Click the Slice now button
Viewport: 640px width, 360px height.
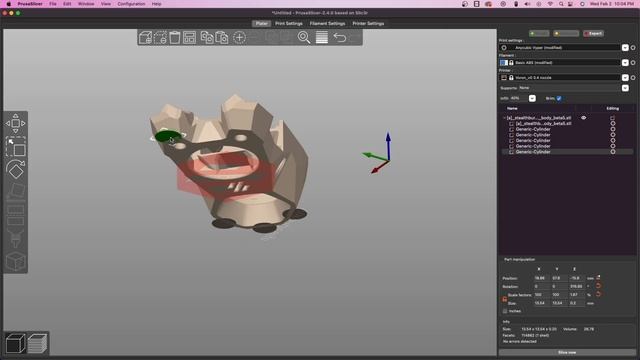(567, 352)
